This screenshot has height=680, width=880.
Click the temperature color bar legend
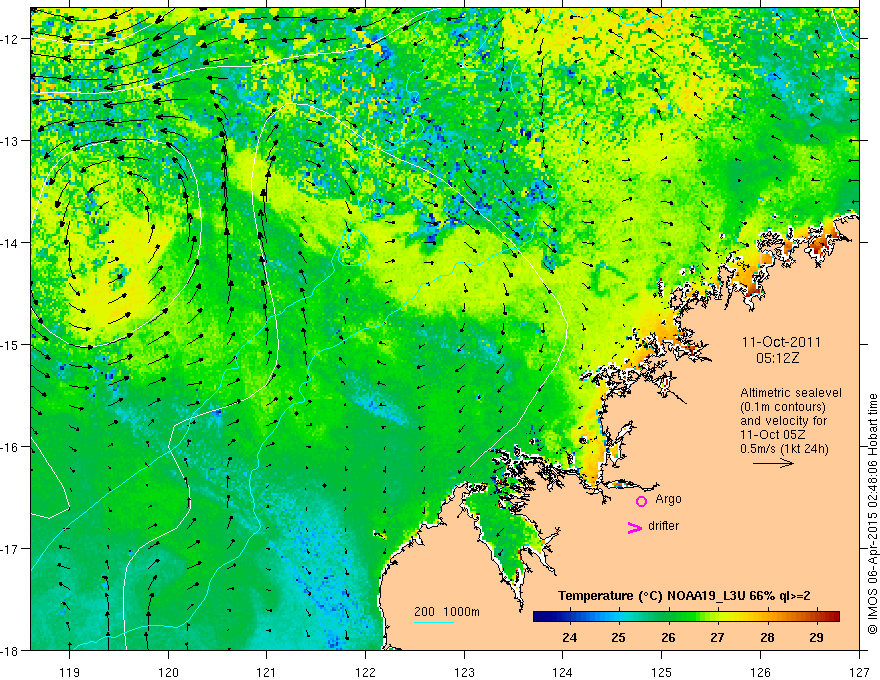[x=686, y=616]
